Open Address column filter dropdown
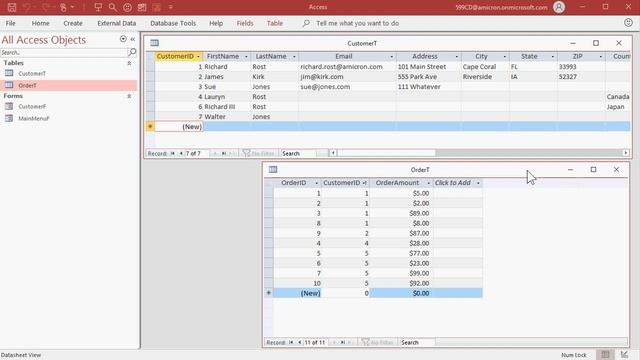The width and height of the screenshot is (640, 360). pos(456,56)
